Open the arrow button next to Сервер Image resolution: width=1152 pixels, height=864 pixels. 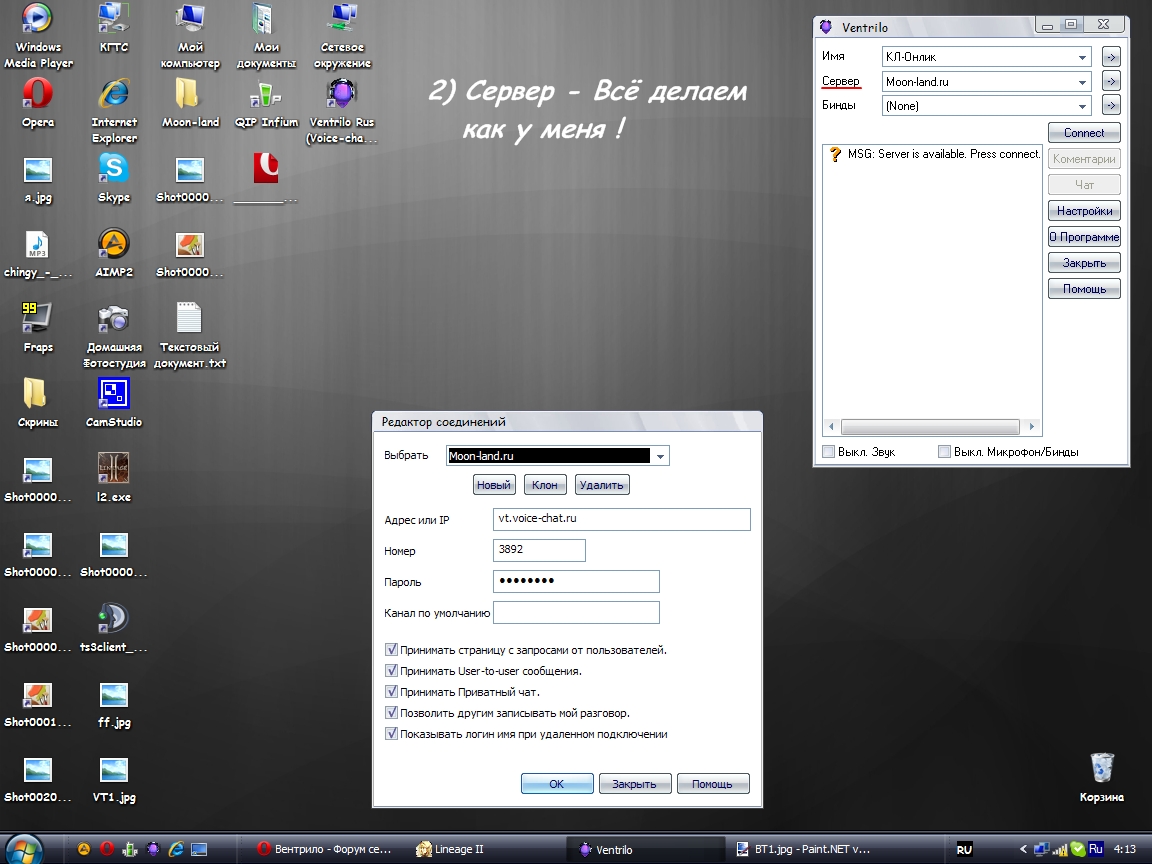(1111, 82)
